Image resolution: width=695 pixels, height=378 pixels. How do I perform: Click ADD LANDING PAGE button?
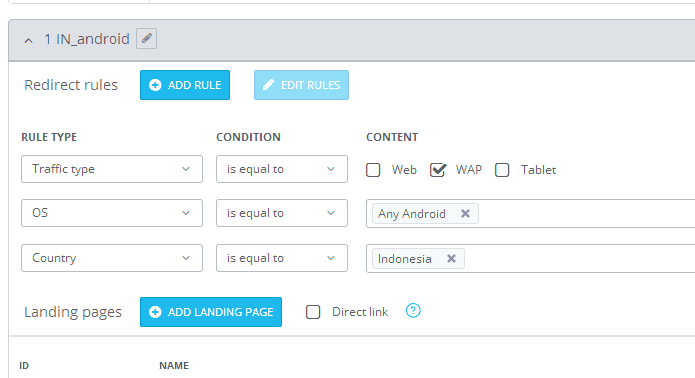coord(211,312)
